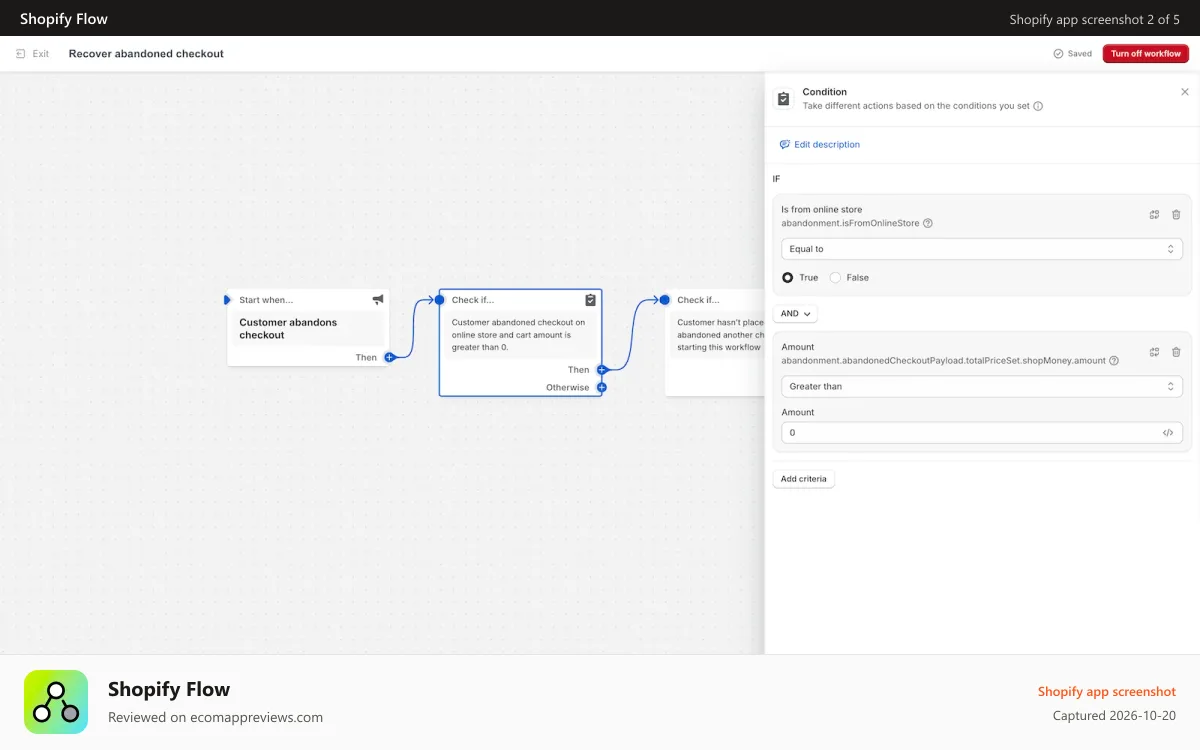Open info tooltip next to condition description
The height and width of the screenshot is (750, 1200).
point(1038,106)
